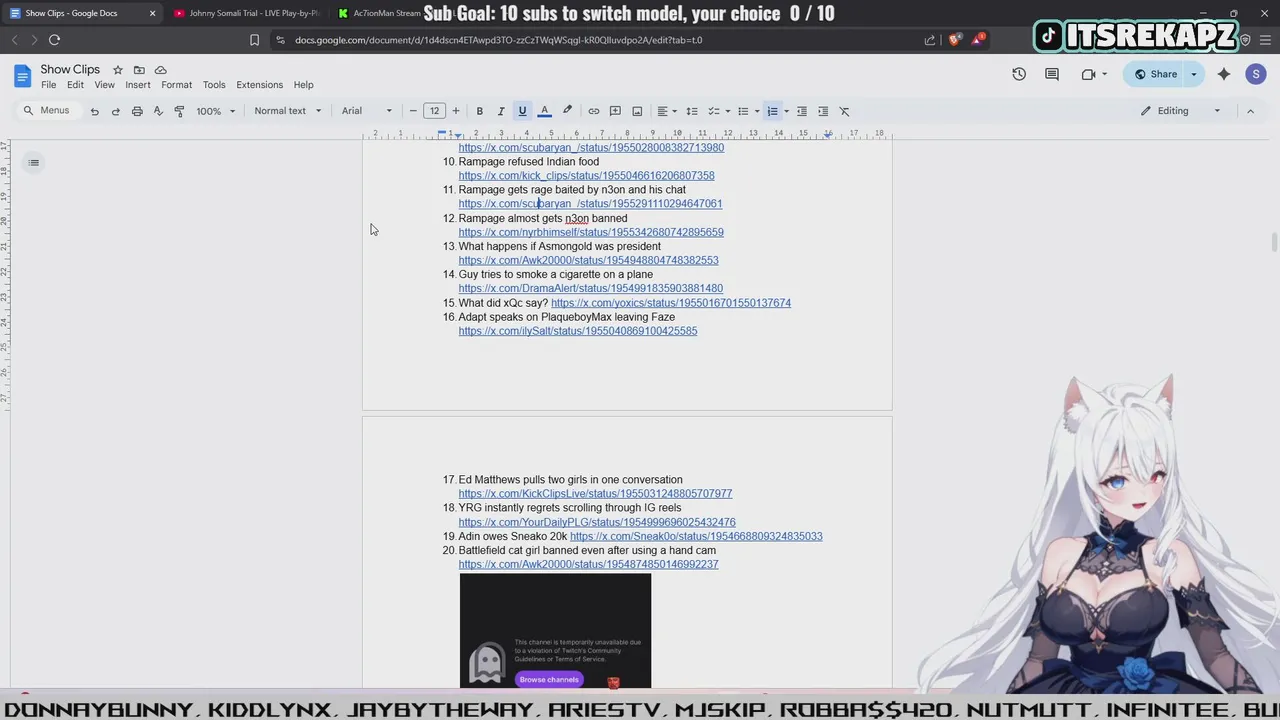Increase font size with plus button
The height and width of the screenshot is (720, 1280).
point(456,111)
